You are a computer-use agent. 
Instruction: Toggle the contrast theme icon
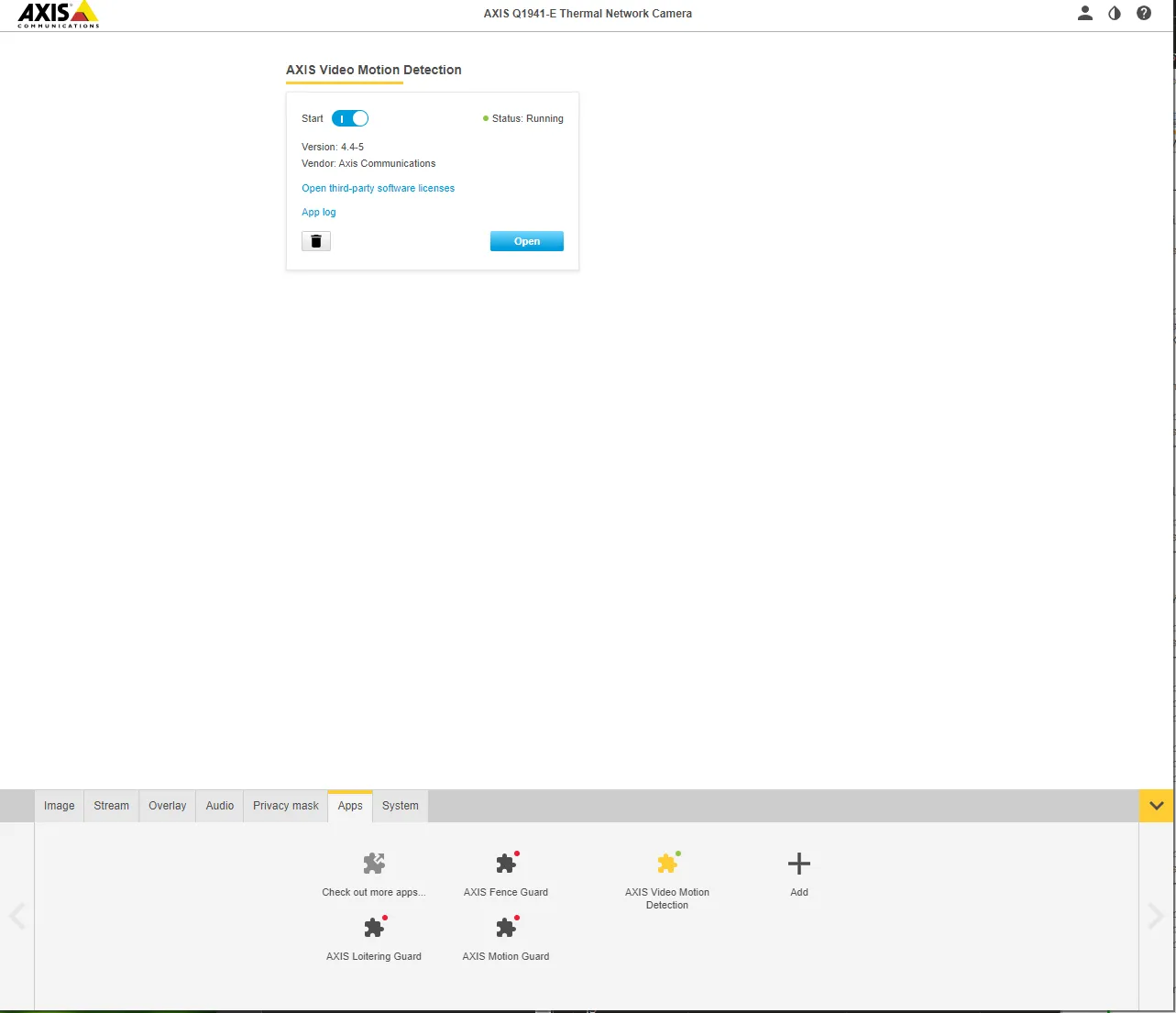tap(1115, 13)
